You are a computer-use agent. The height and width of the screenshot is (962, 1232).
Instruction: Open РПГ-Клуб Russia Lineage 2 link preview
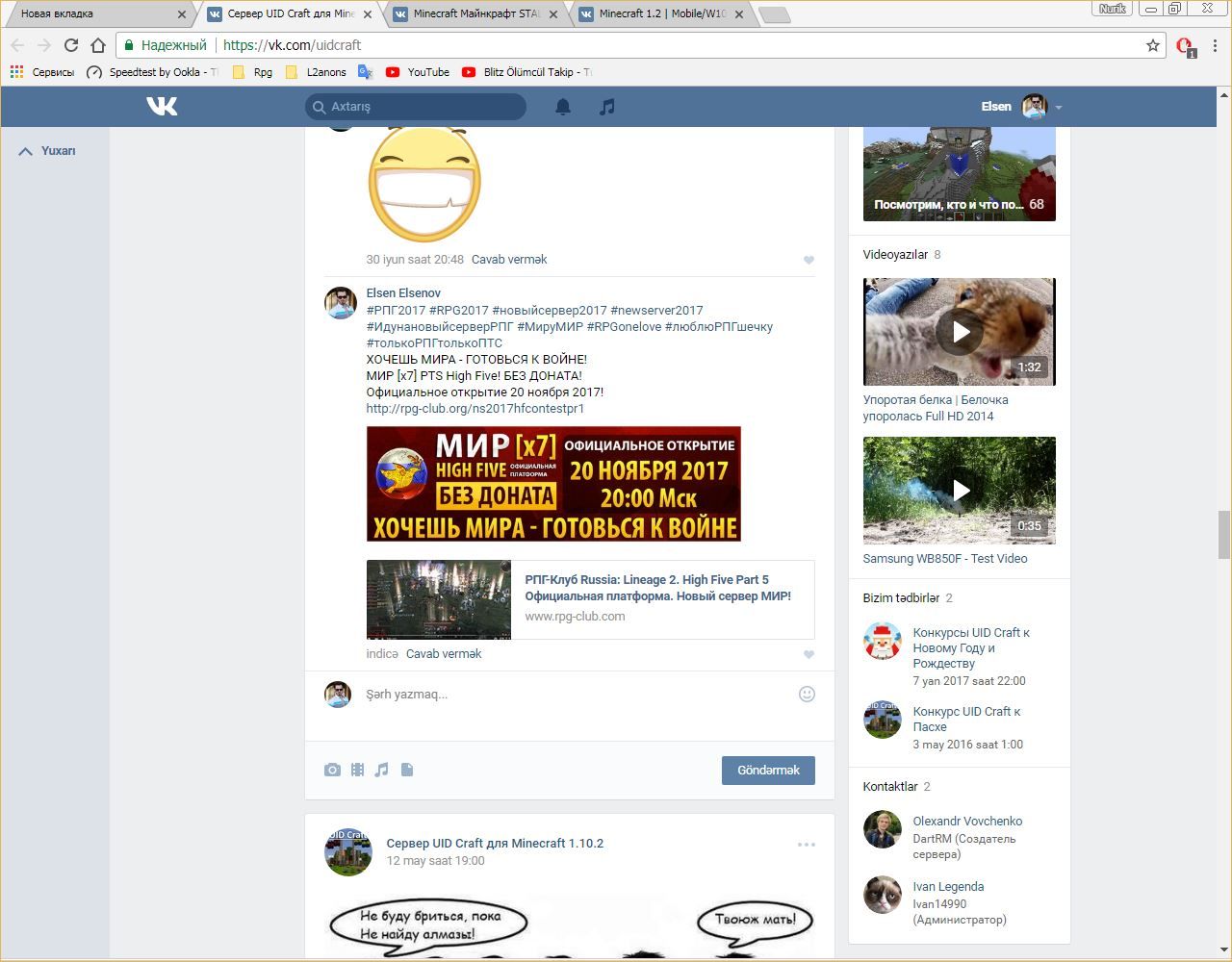[x=590, y=599]
